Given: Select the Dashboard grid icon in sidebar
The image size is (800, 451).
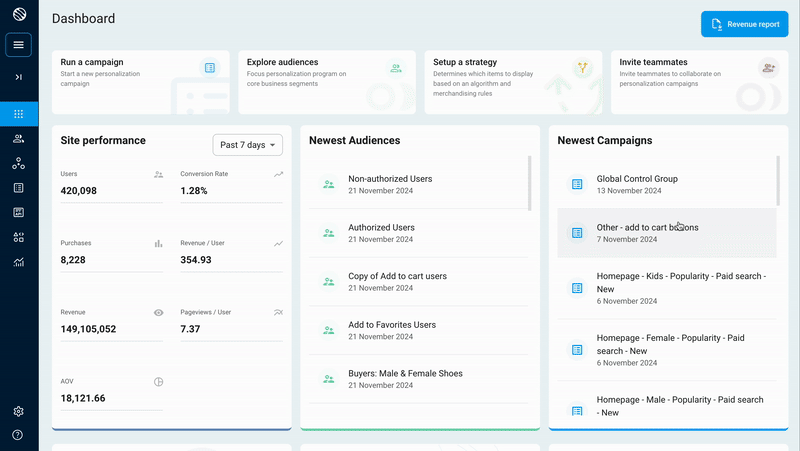Looking at the screenshot, I should [19, 114].
